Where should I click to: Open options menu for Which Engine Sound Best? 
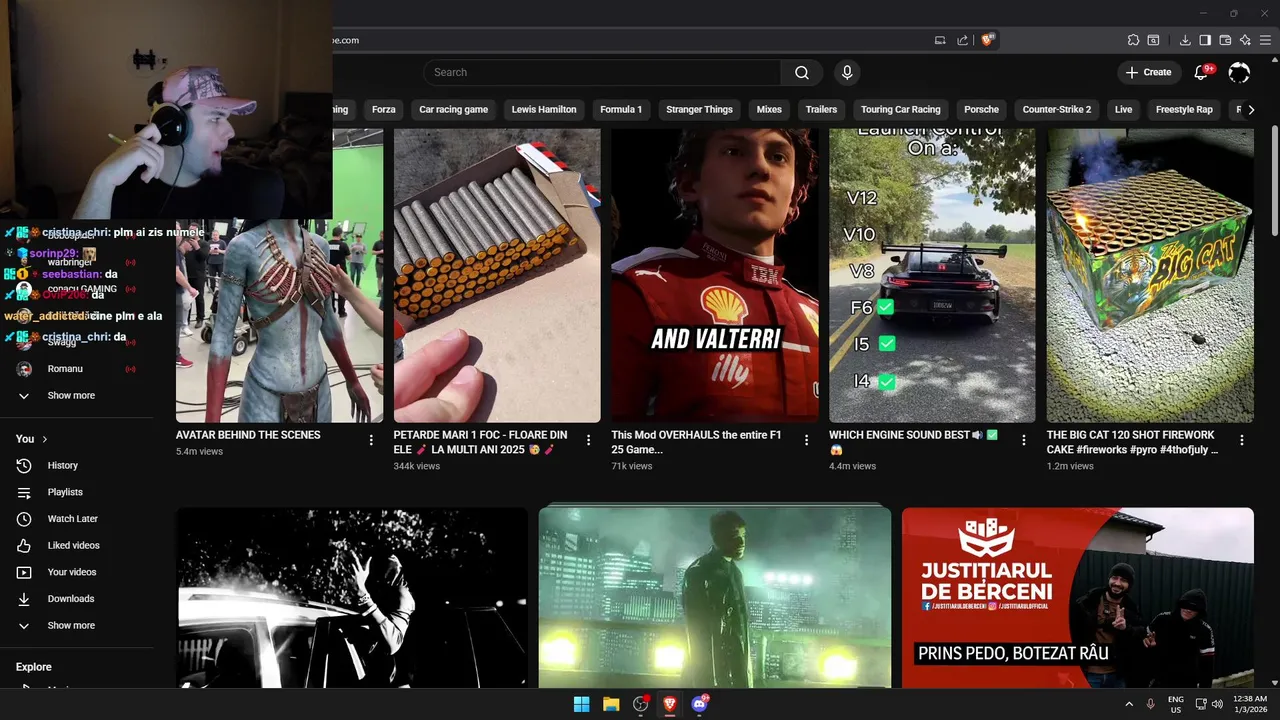tap(1024, 440)
